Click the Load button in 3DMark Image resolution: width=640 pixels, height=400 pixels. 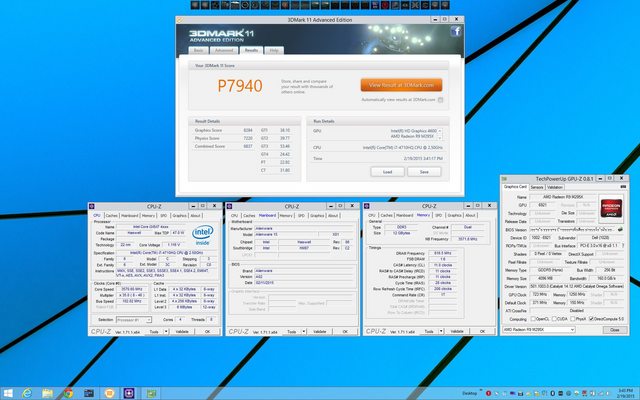pyautogui.click(x=387, y=172)
